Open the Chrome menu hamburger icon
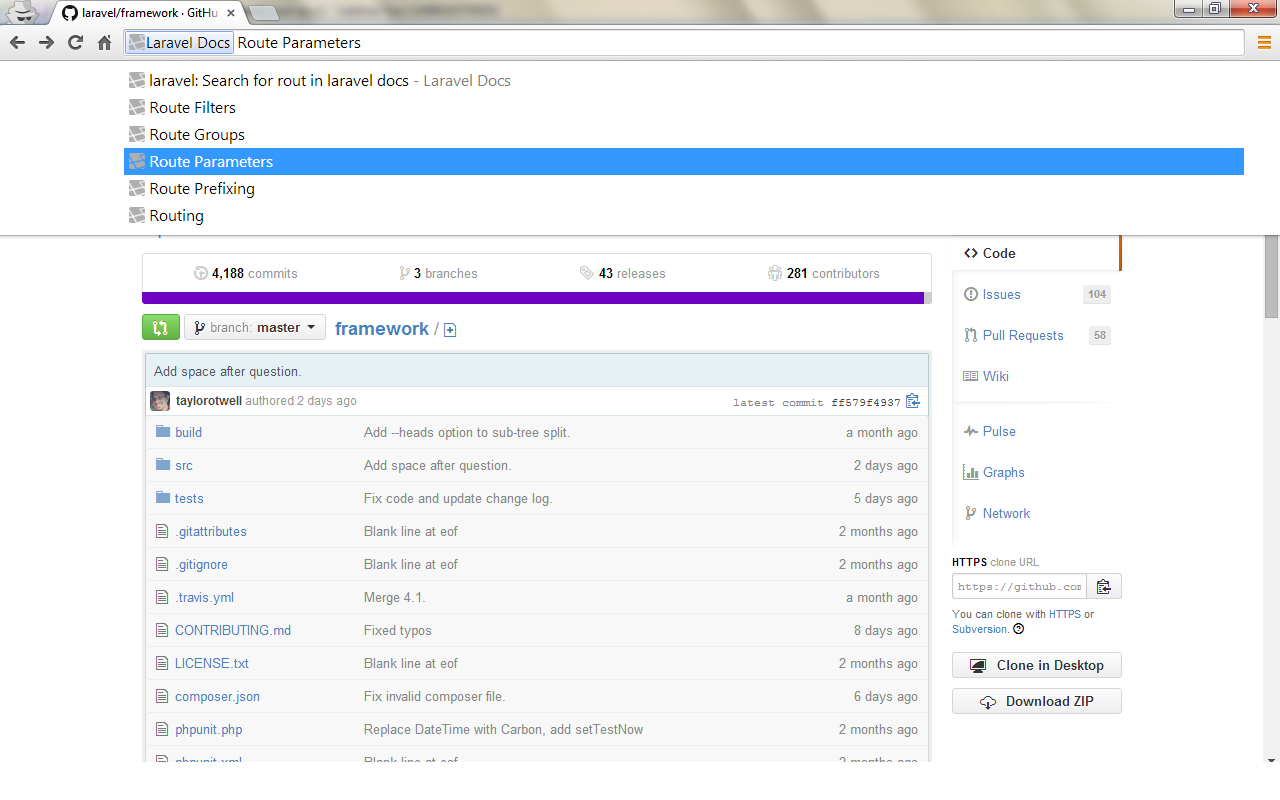The image size is (1280, 800). tap(1264, 42)
